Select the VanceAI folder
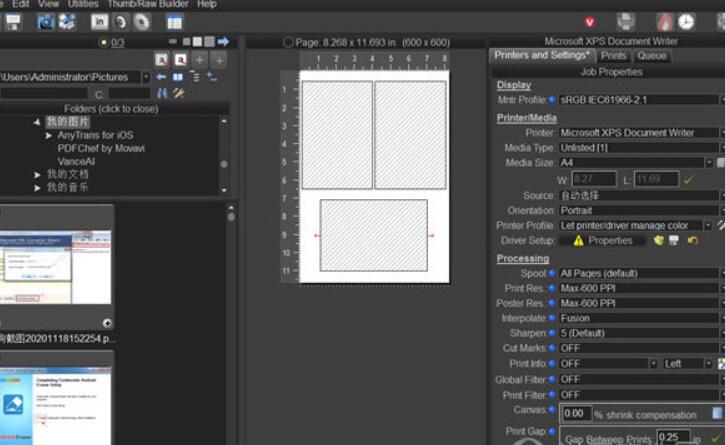This screenshot has width=725, height=445. tap(76, 161)
